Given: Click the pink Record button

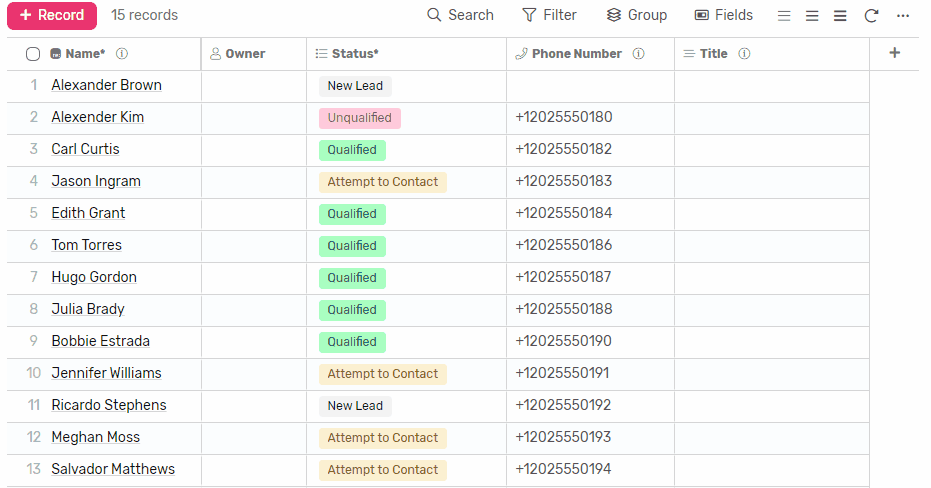Looking at the screenshot, I should 52,15.
